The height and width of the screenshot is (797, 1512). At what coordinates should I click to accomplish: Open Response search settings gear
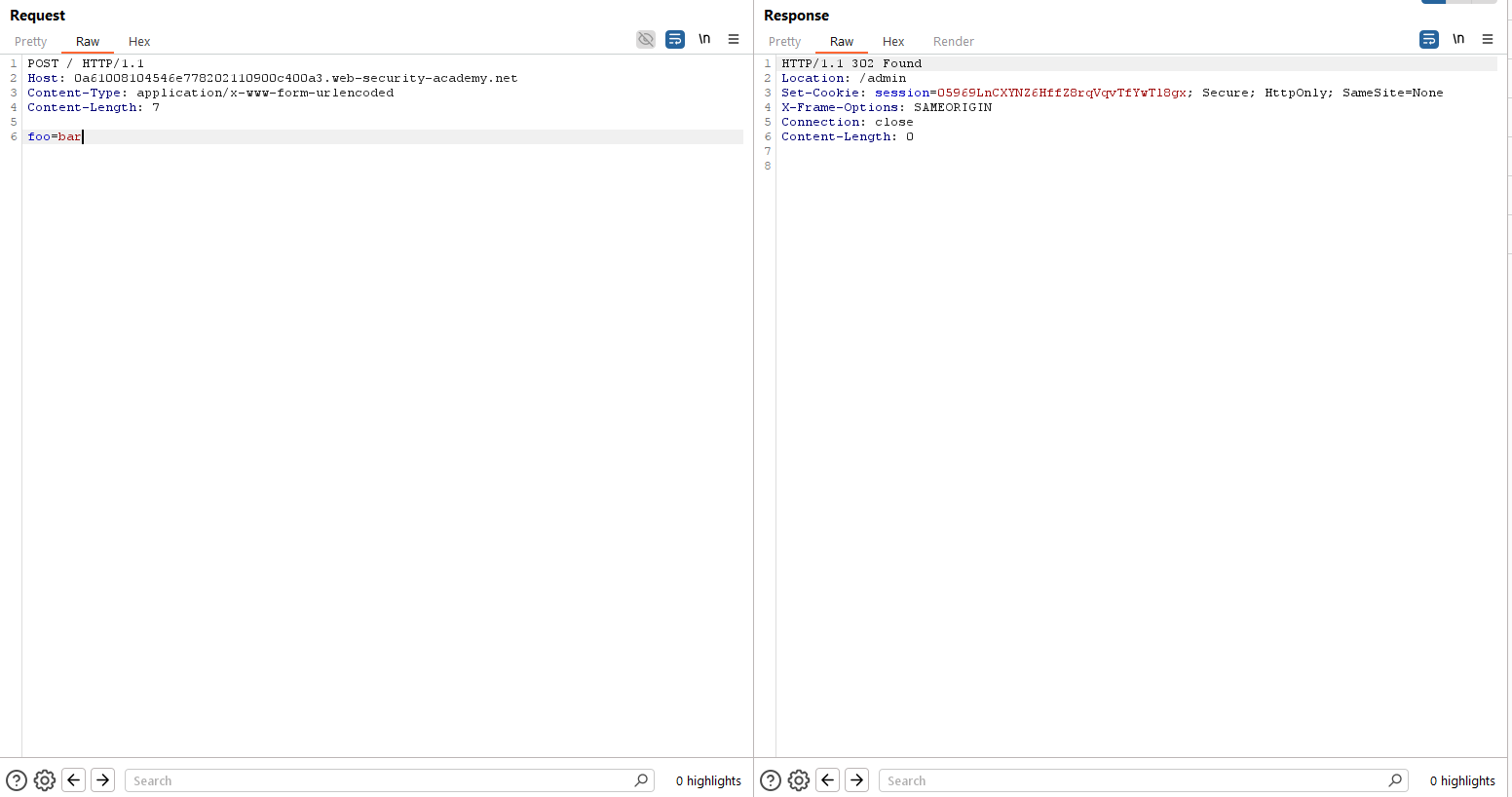point(799,780)
